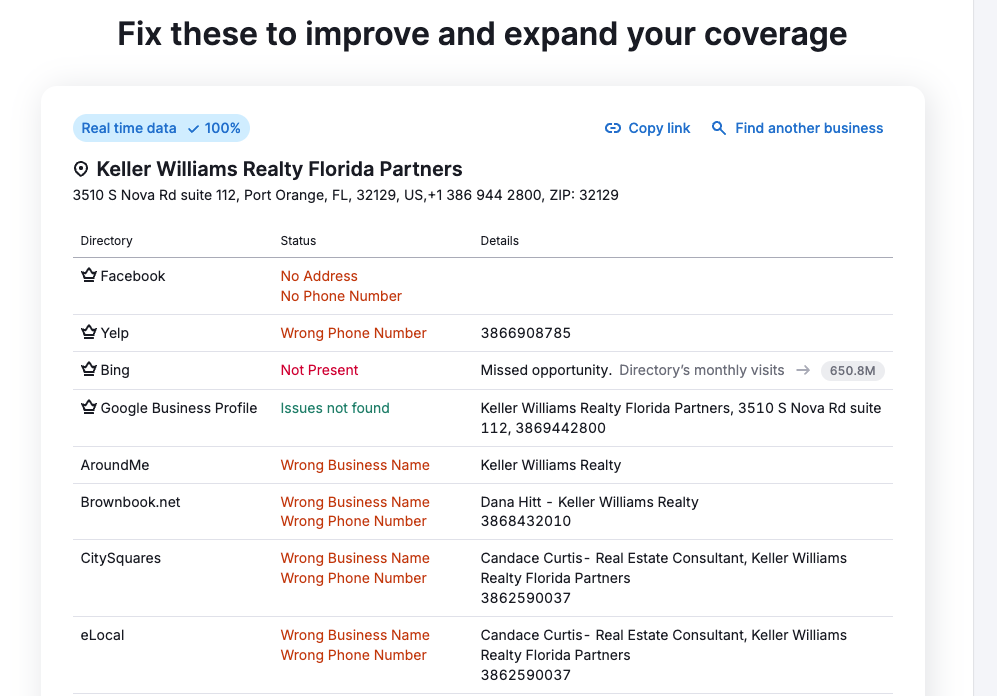Click the eLocal directory name

pos(102,635)
